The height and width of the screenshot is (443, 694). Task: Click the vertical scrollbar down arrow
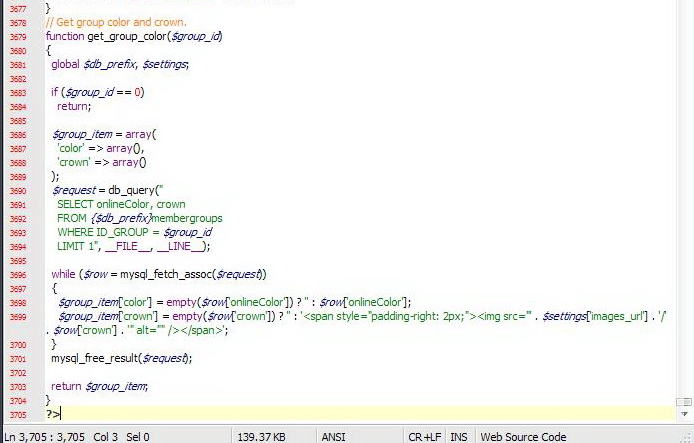(x=684, y=414)
